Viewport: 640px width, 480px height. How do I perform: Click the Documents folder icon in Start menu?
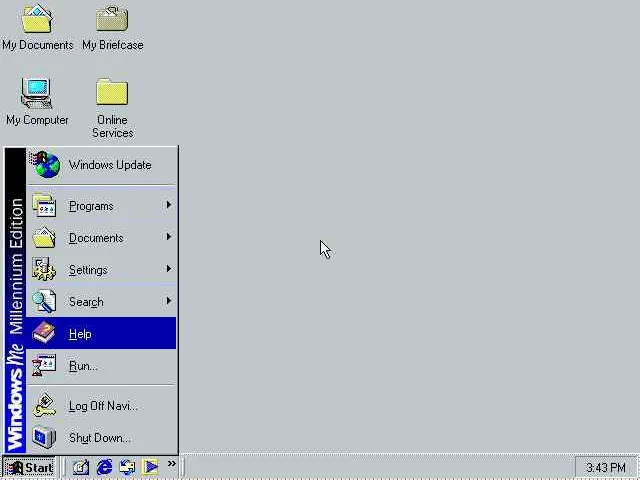[x=44, y=238]
